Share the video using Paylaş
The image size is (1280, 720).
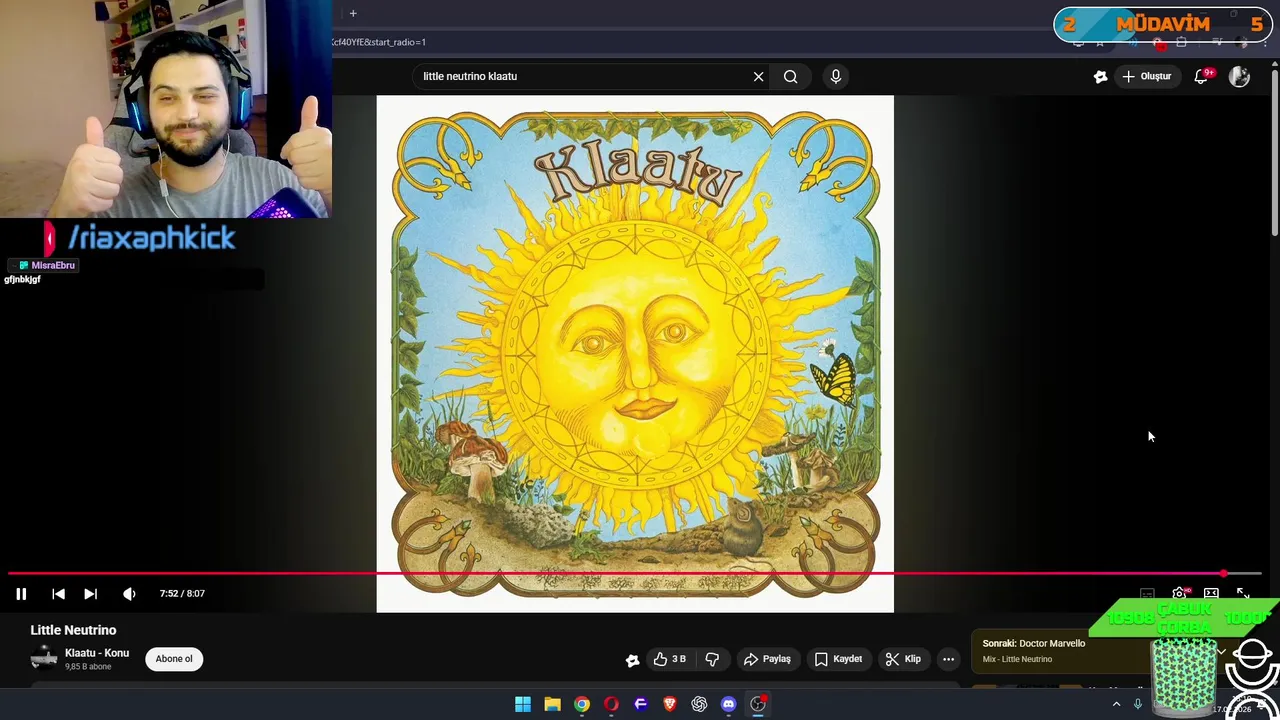pos(767,659)
